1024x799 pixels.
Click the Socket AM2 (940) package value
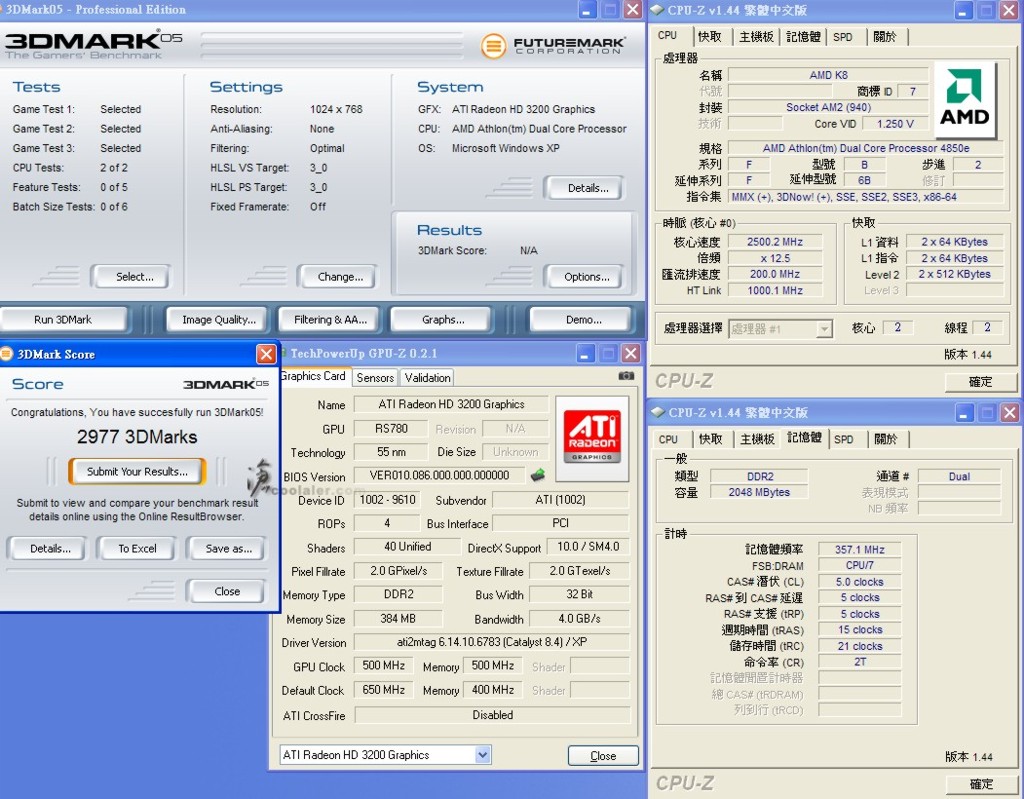(828, 107)
